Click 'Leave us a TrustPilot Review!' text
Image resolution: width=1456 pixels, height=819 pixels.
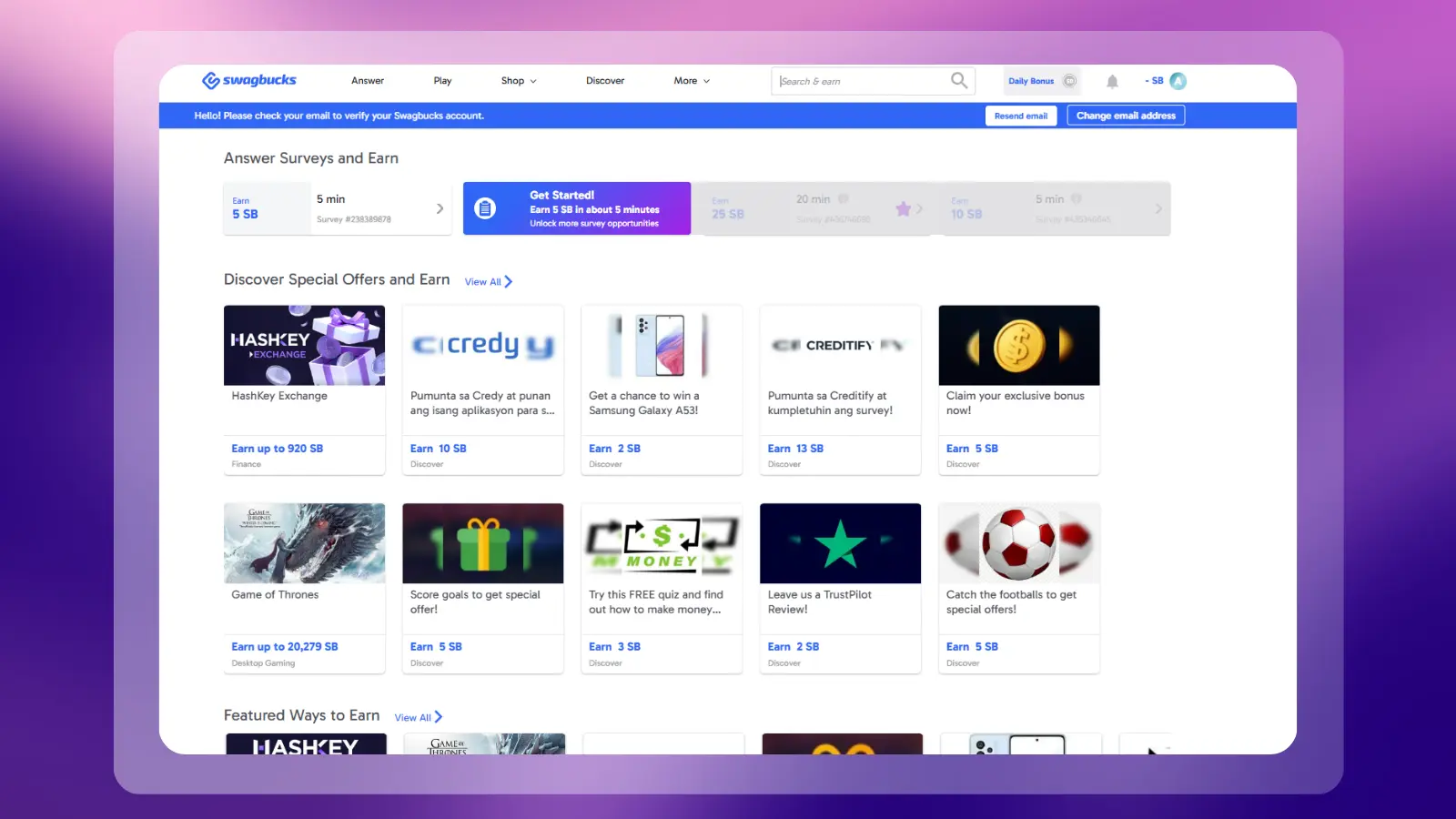tap(819, 602)
